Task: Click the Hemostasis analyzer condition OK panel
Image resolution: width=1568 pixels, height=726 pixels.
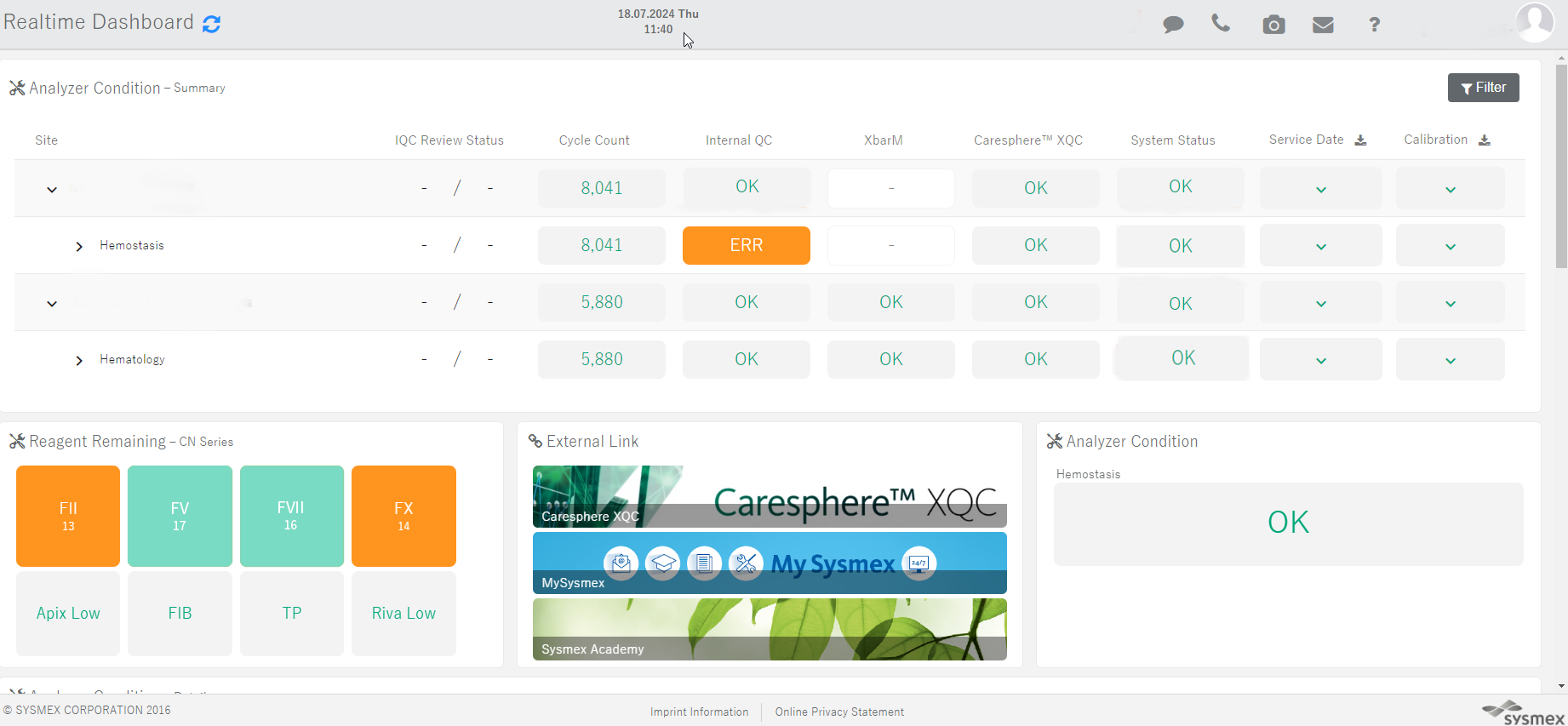Action: [1289, 523]
